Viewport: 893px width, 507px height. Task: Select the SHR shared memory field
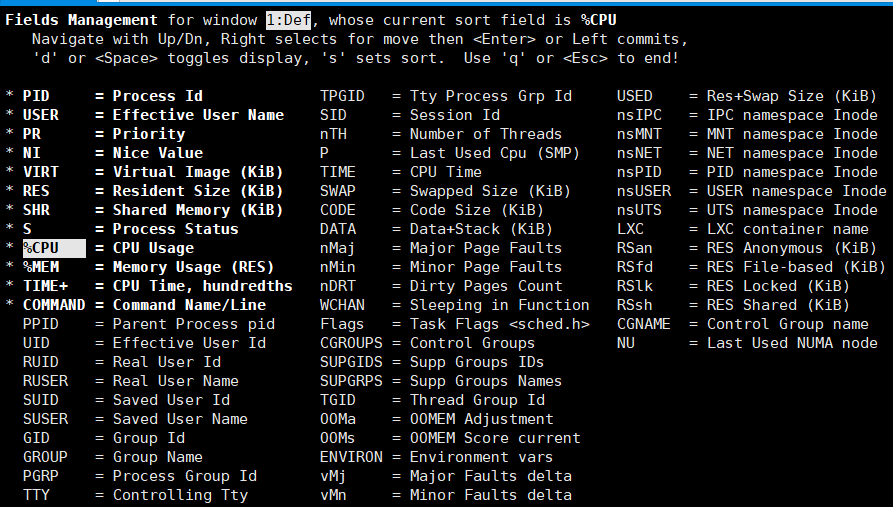point(36,210)
